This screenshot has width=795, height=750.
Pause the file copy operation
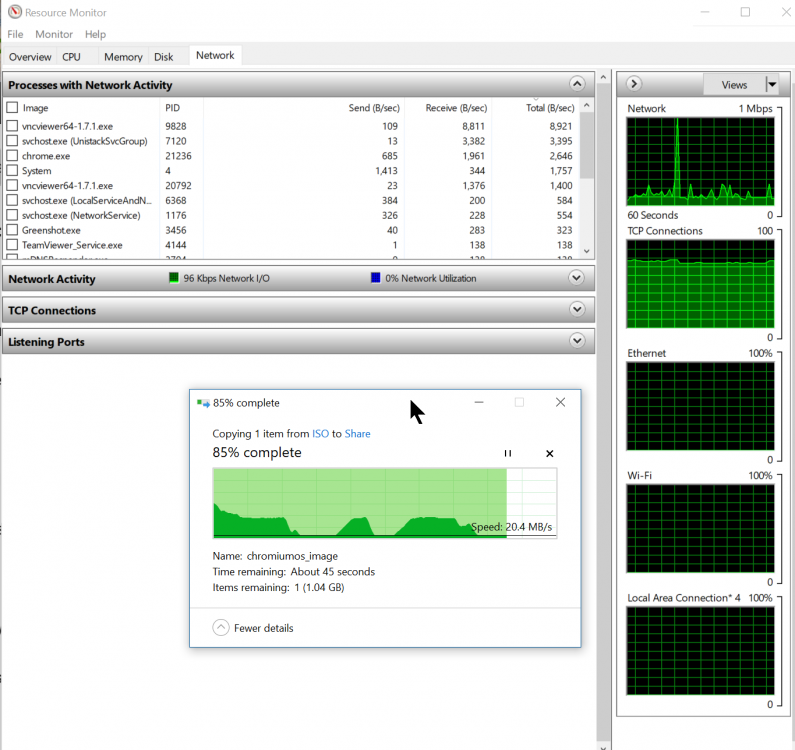click(x=508, y=453)
